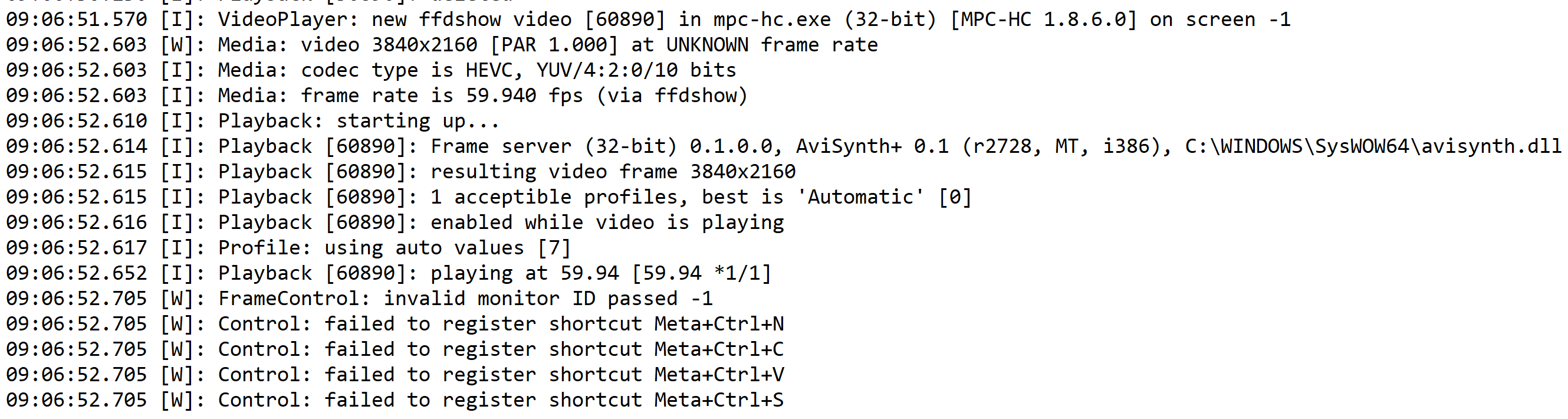1568x419 pixels.
Task: Click the failed shortcut Meta+Ctrl+N warning
Action: coord(500,324)
